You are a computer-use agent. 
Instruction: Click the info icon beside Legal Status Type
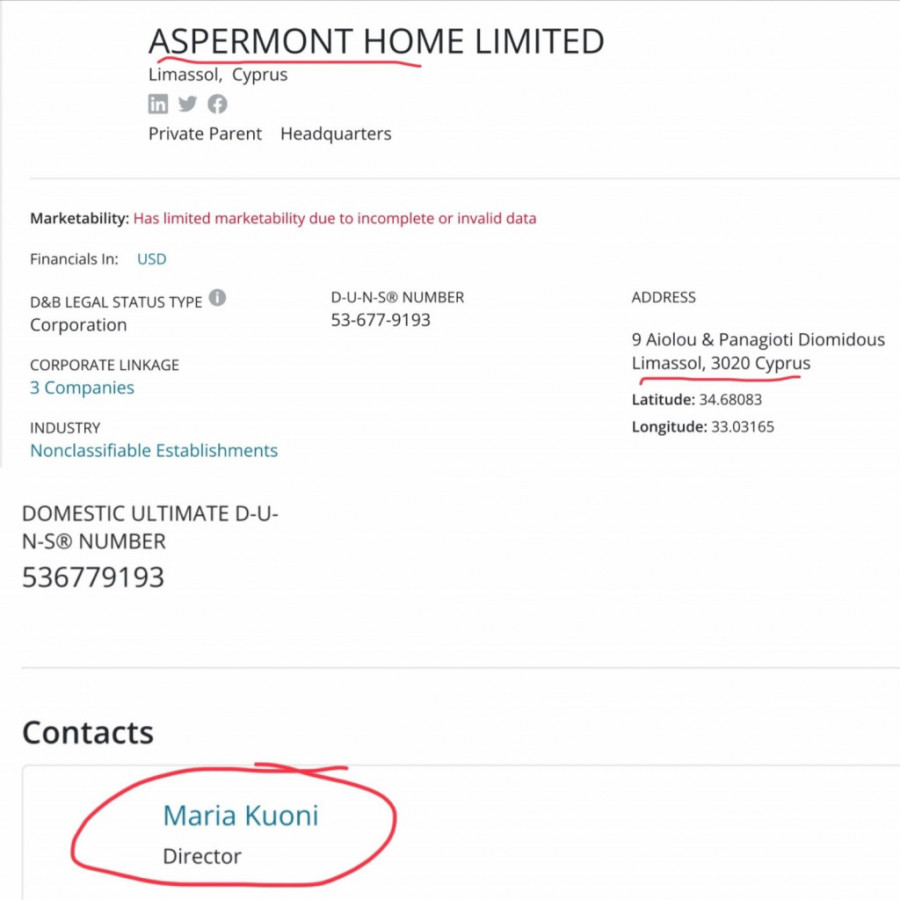pos(217,298)
